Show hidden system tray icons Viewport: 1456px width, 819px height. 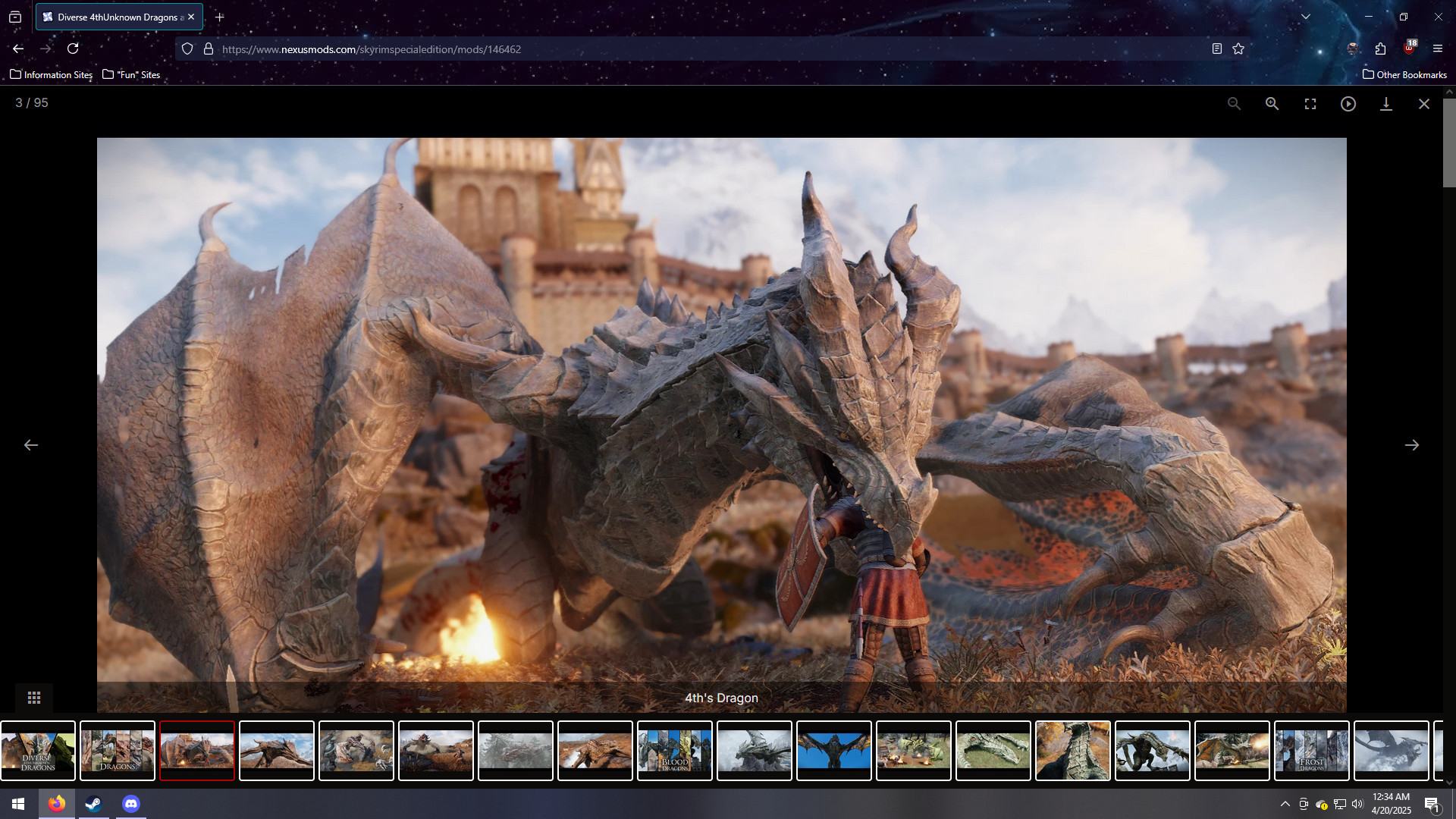tap(1285, 804)
